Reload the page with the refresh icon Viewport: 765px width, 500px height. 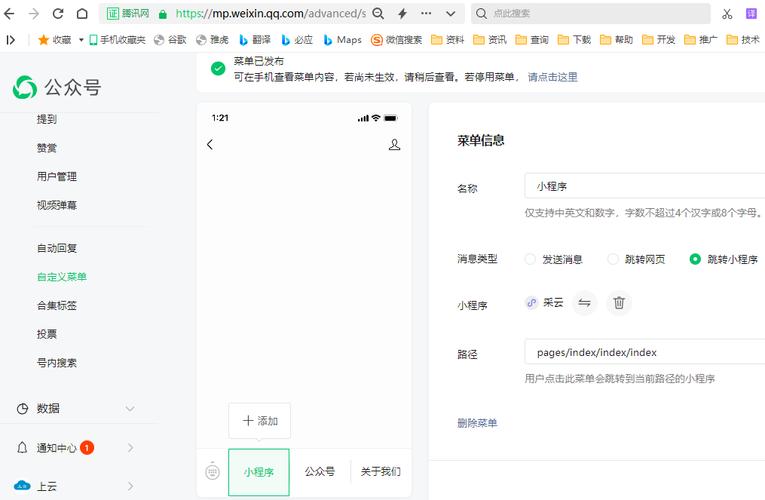click(x=58, y=14)
